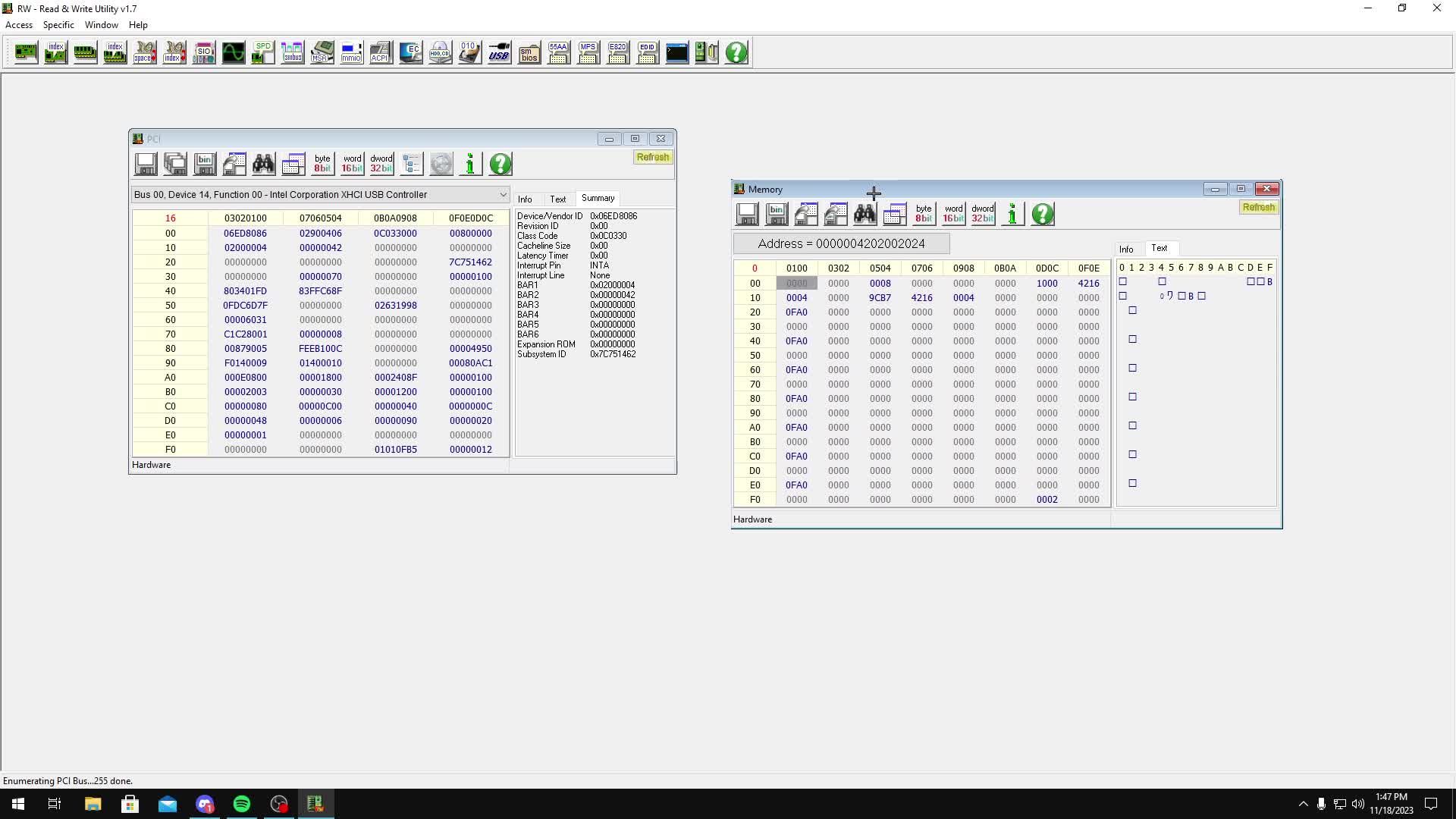Open the SIO Super I/O tool

coord(203,52)
